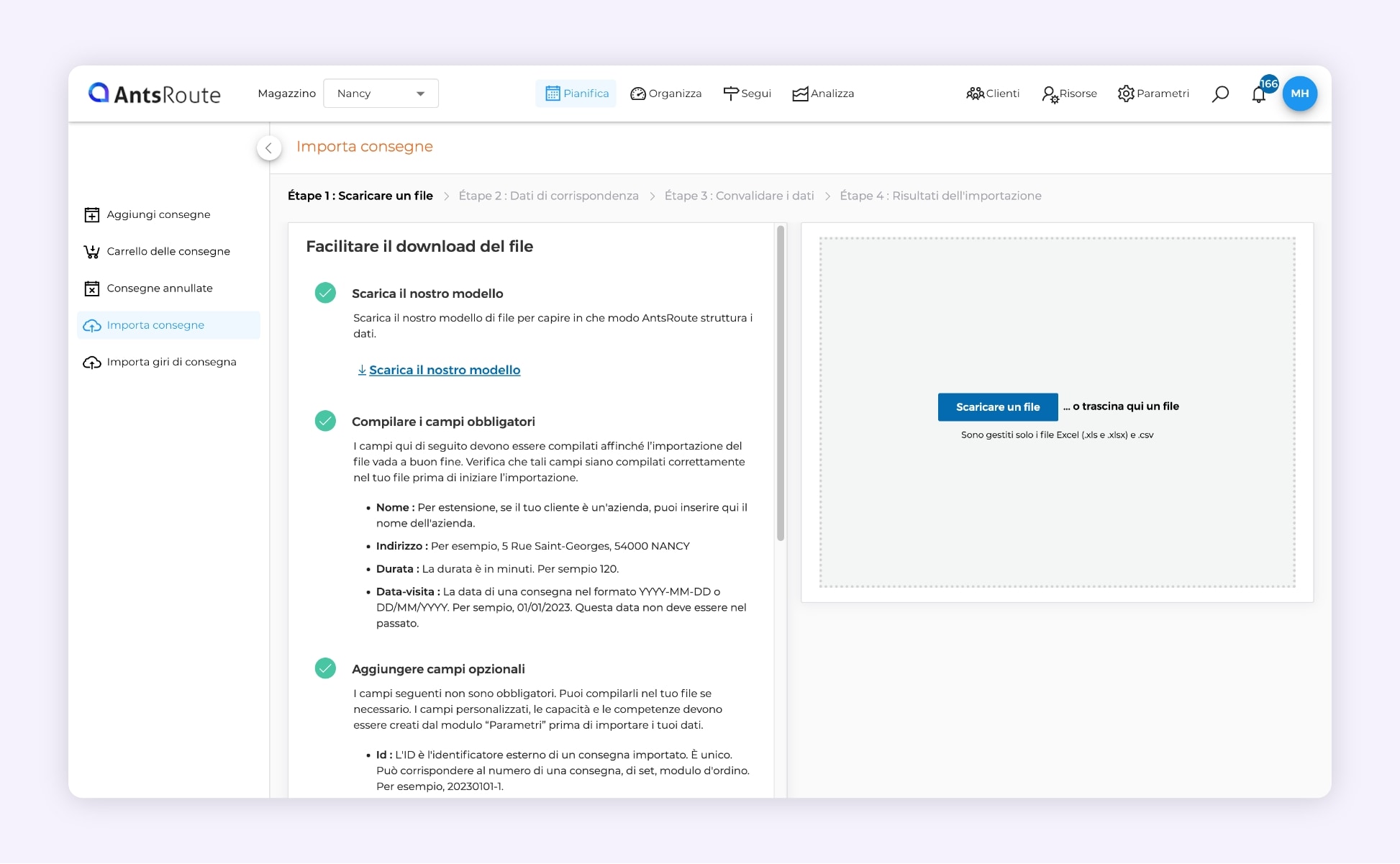Click the AntsRoute logo

[153, 94]
